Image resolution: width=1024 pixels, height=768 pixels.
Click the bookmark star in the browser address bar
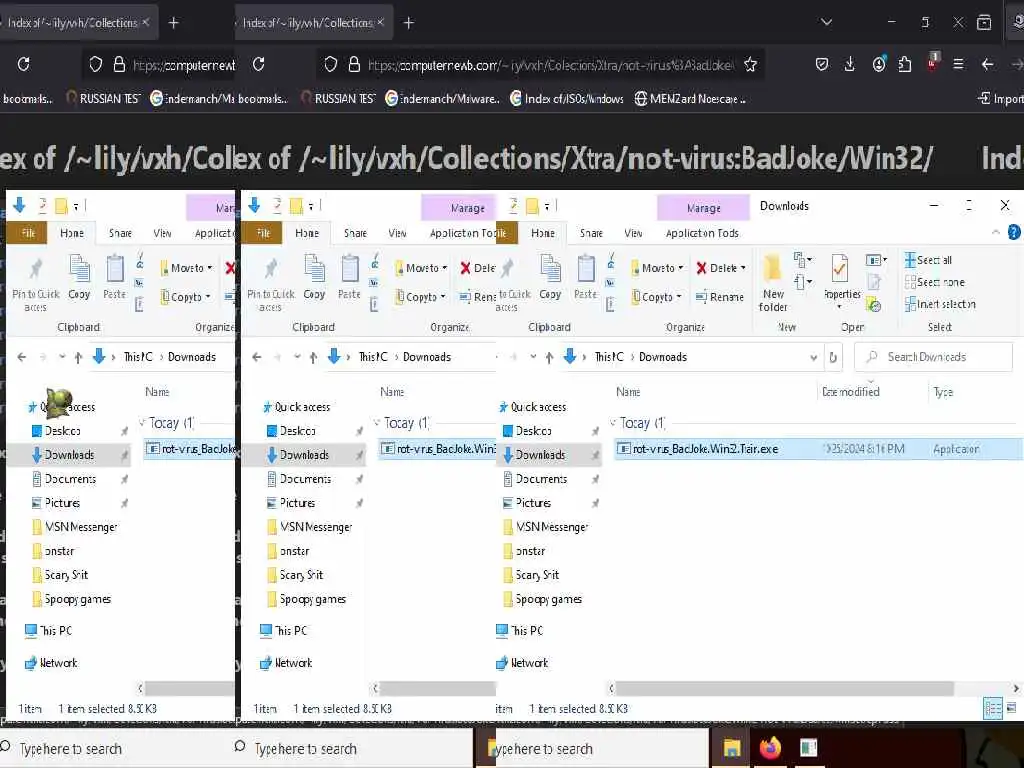point(750,64)
